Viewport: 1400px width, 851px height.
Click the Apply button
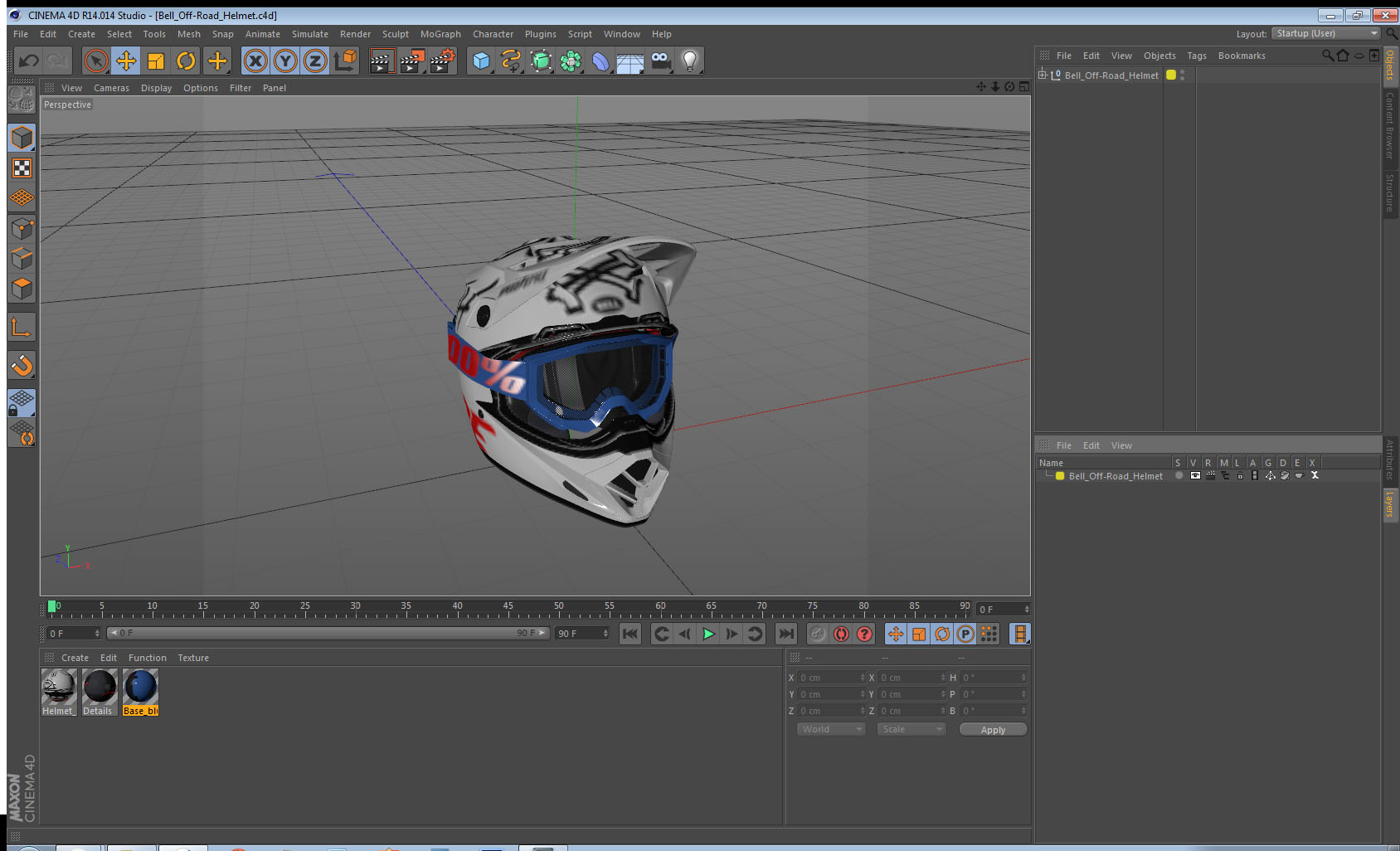(993, 730)
